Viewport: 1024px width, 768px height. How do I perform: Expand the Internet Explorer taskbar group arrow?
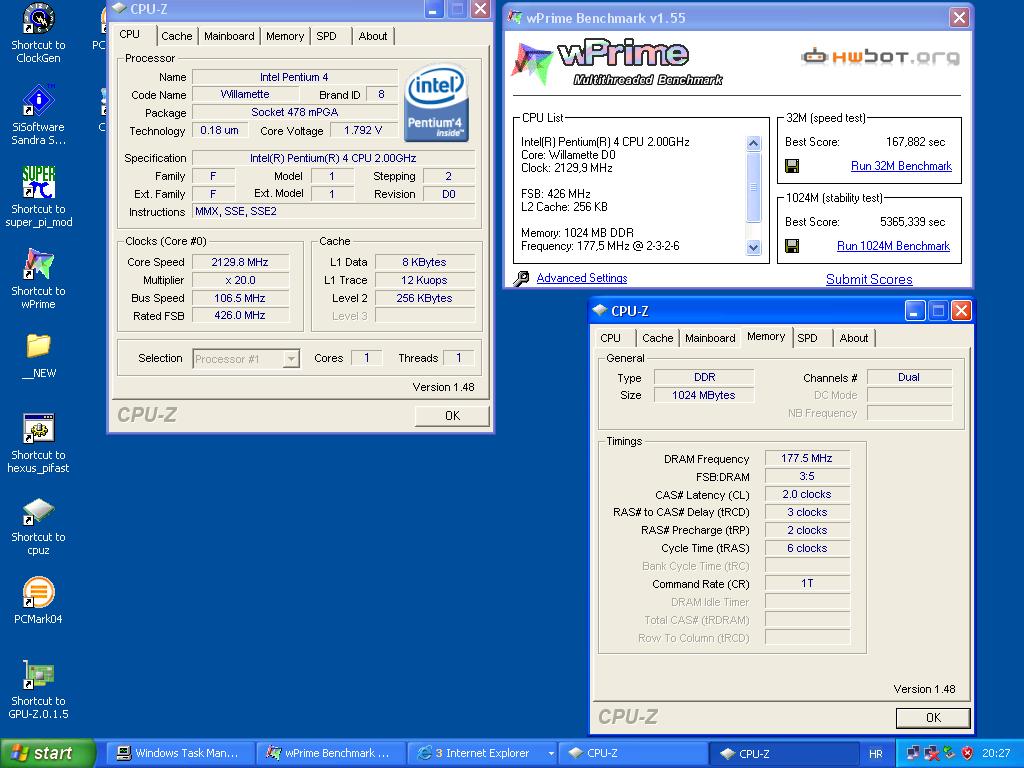click(551, 753)
